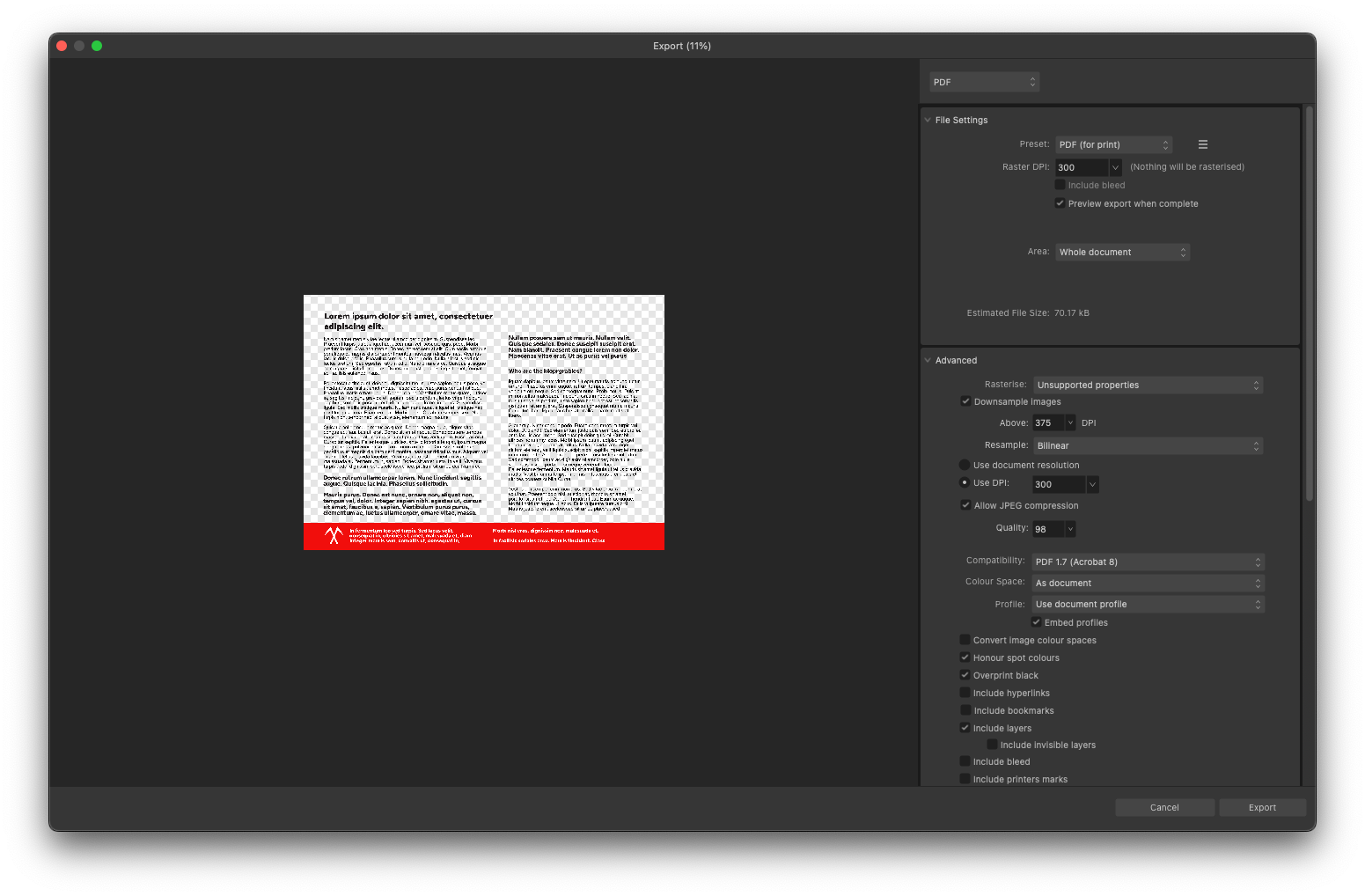Screen dimensions: 1365x896
Task: Open the Preset dropdown showing PDF (for print)
Action: click(x=1113, y=144)
